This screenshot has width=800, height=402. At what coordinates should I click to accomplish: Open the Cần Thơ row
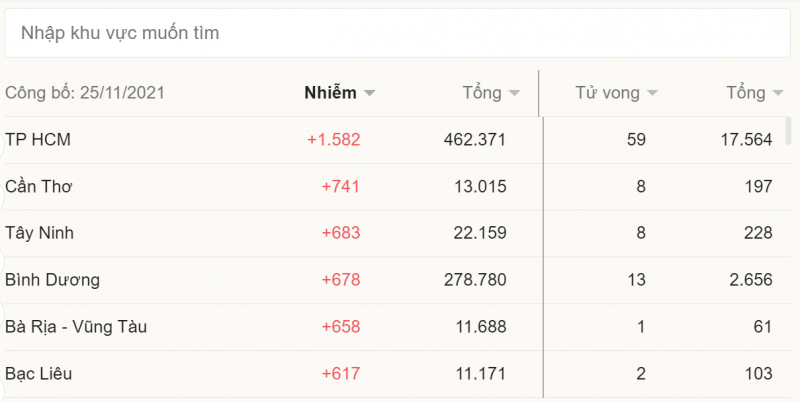[x=39, y=186]
